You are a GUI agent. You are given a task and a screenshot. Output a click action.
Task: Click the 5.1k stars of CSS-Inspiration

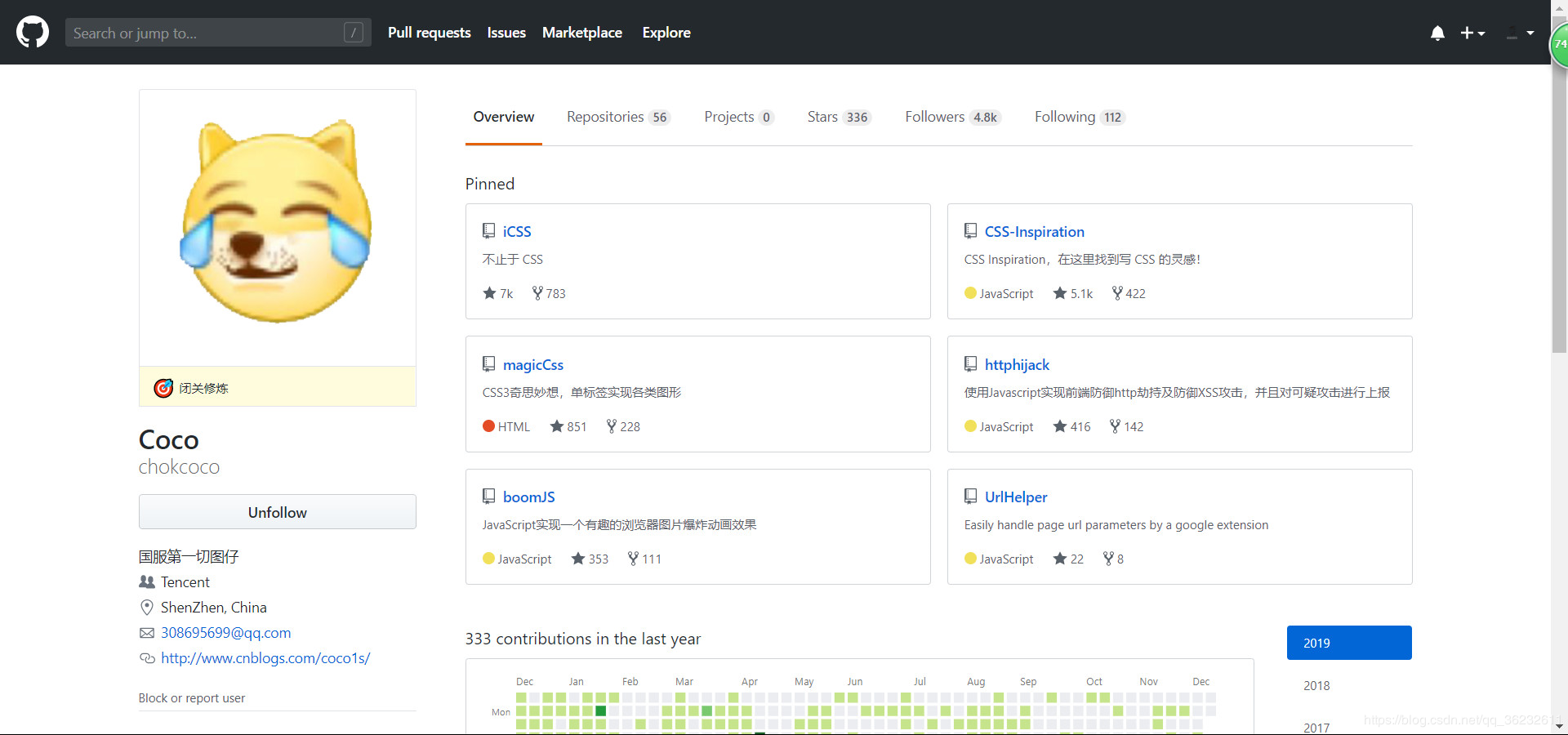coord(1073,293)
